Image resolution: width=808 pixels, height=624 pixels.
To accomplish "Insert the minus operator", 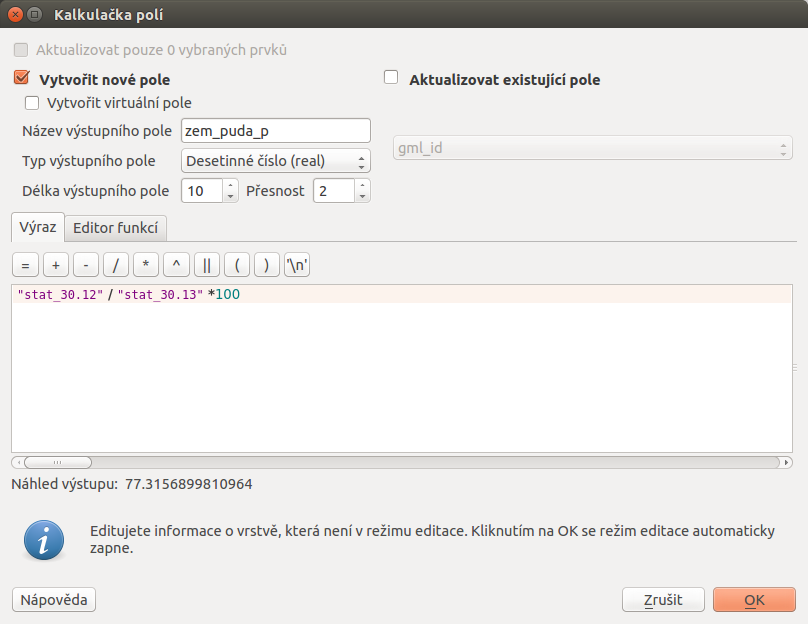I will coord(86,265).
